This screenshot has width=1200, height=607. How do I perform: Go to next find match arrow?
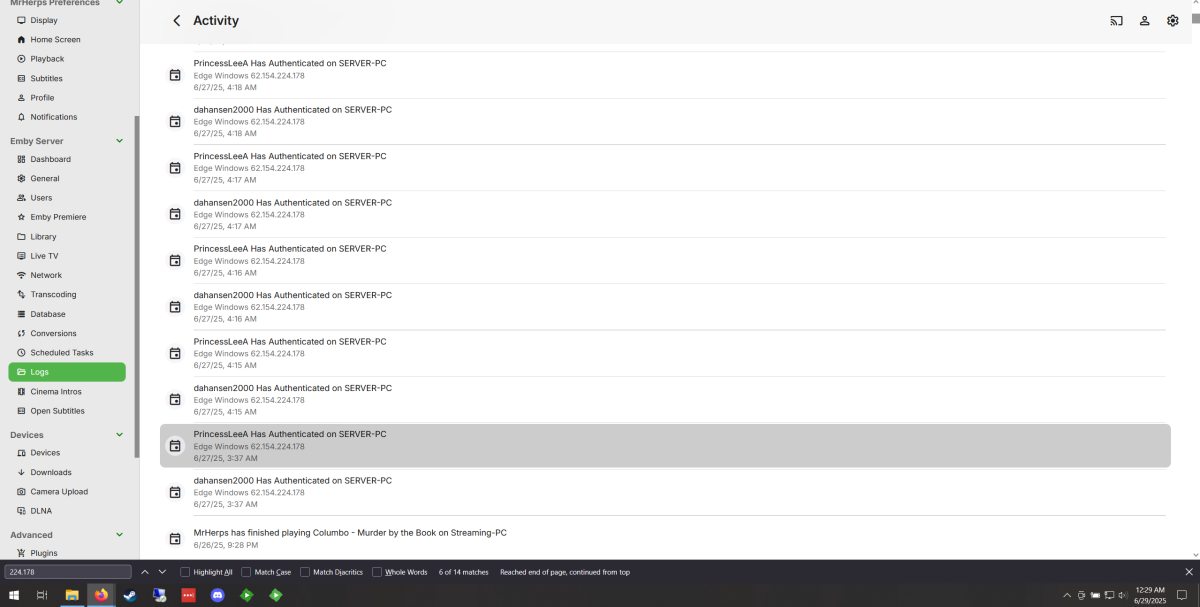tap(162, 572)
